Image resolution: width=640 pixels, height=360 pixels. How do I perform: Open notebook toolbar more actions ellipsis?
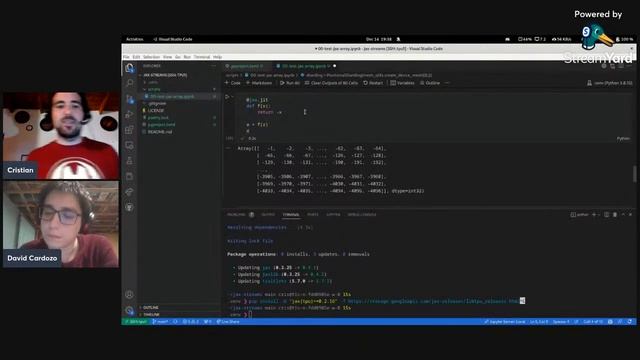pyautogui.click(x=447, y=83)
